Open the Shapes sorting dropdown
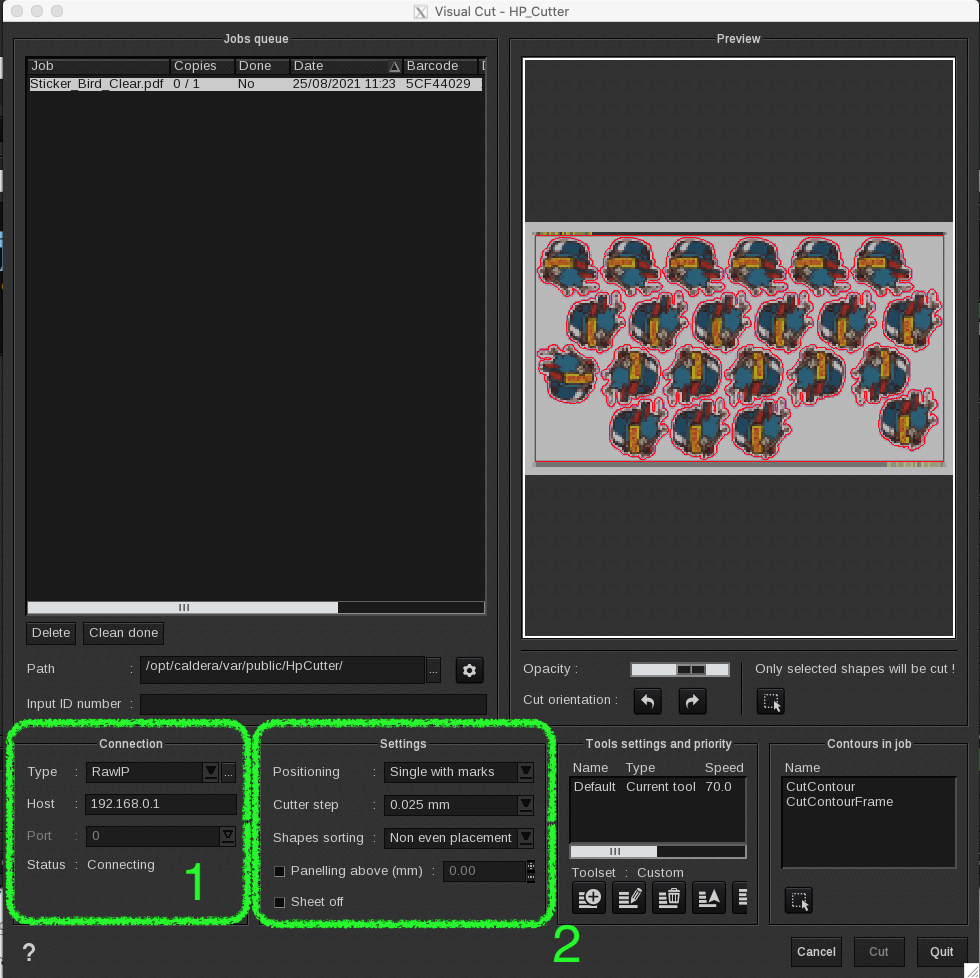Screen dimensions: 980x978 click(525, 838)
